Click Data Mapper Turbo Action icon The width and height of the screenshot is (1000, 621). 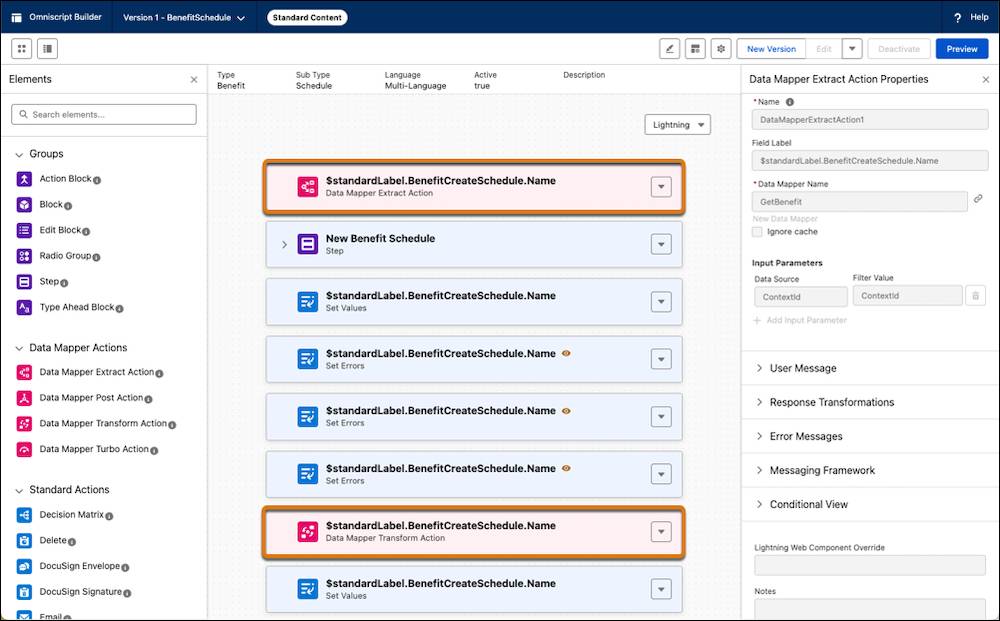tap(24, 449)
